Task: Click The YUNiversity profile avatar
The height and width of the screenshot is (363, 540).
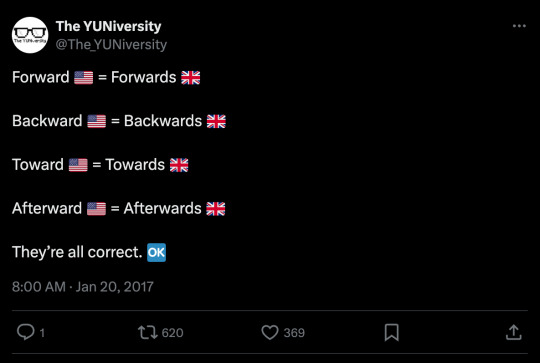Action: (30, 35)
